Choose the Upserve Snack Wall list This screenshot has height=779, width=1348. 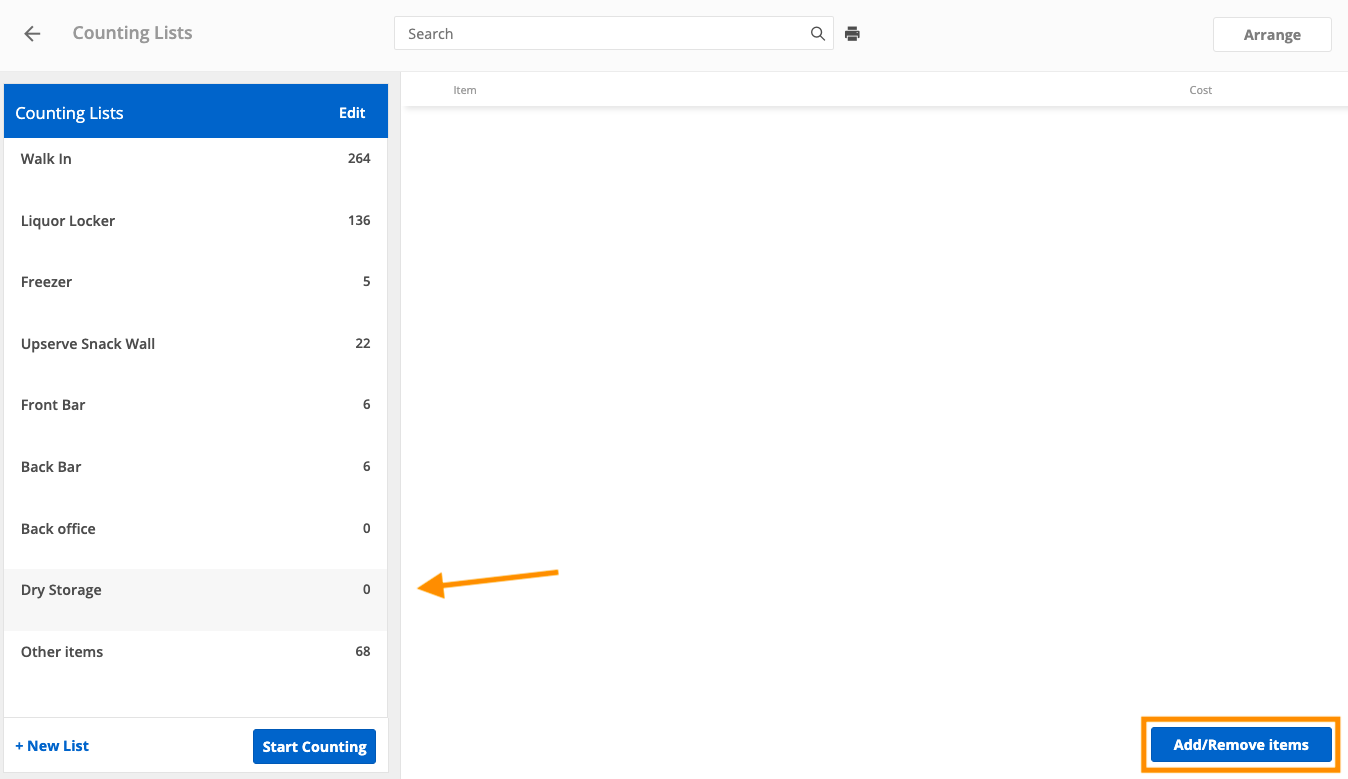click(x=195, y=344)
